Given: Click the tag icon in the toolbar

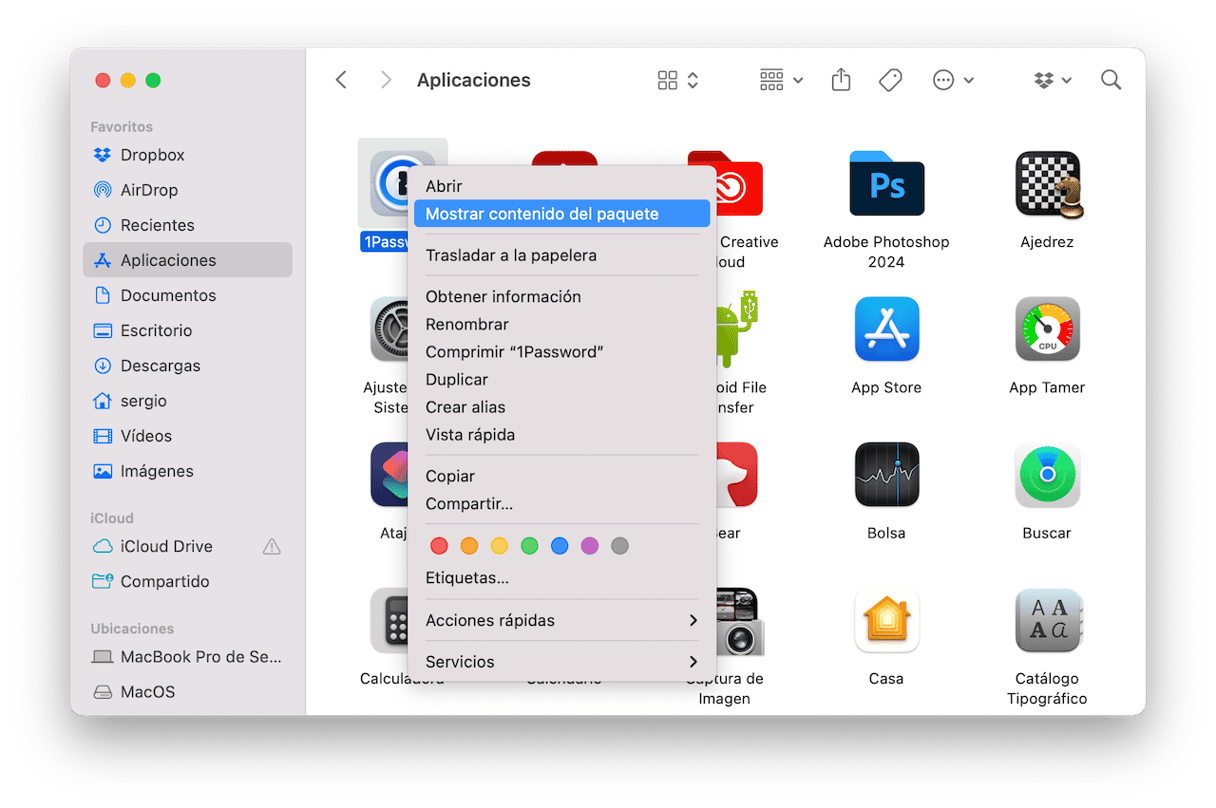Looking at the screenshot, I should pyautogui.click(x=890, y=80).
